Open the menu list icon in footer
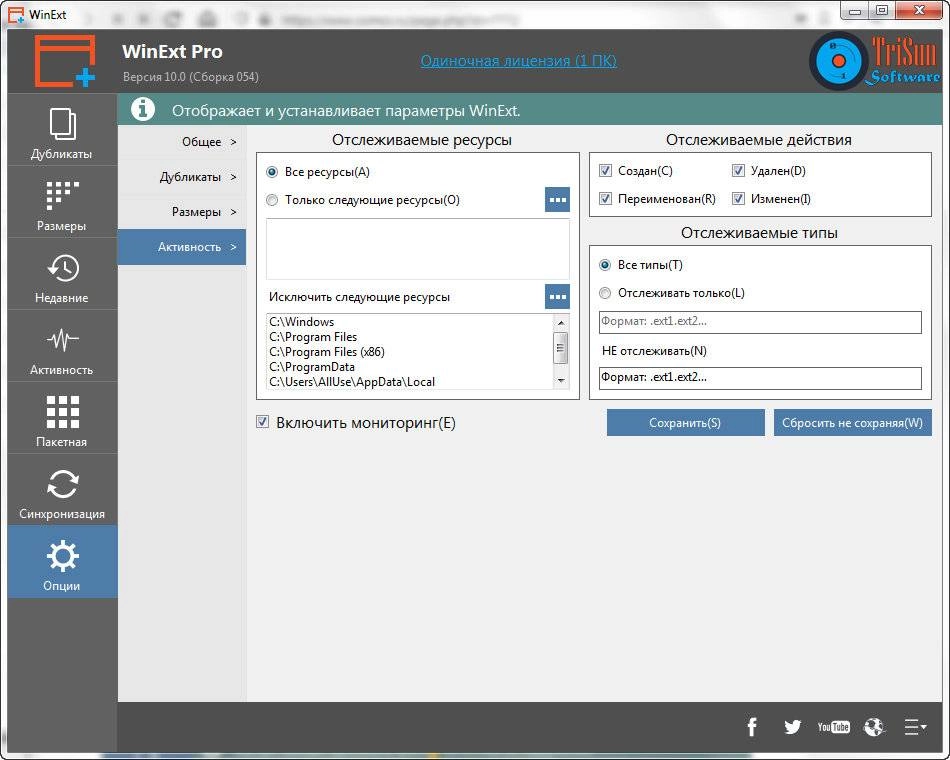Viewport: 950px width, 760px height. tap(915, 726)
